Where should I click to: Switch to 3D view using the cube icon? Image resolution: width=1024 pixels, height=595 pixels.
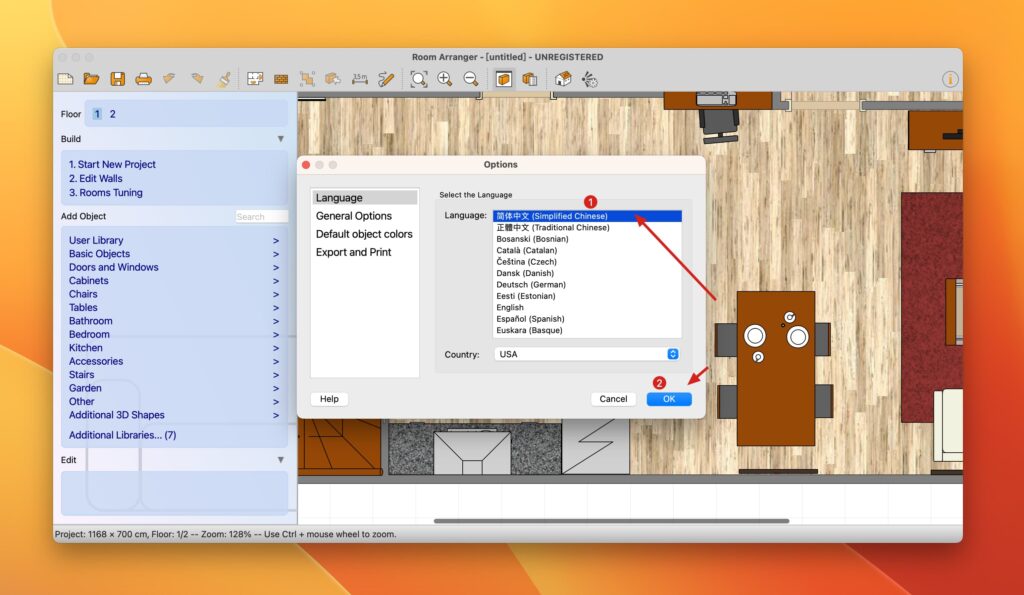pyautogui.click(x=503, y=79)
